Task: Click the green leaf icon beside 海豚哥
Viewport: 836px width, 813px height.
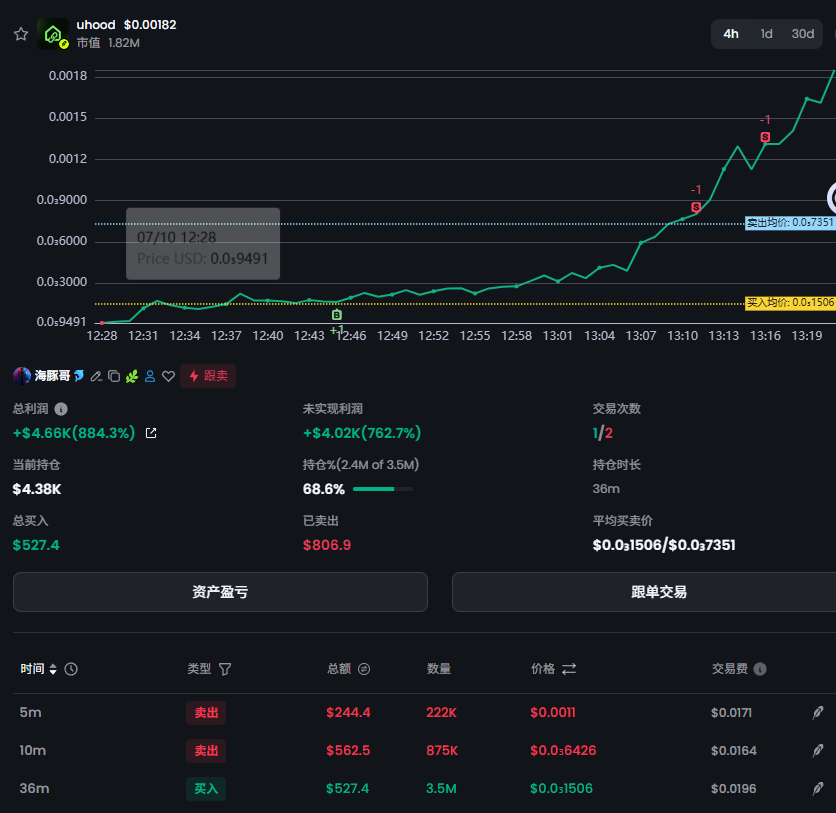Action: click(x=132, y=376)
